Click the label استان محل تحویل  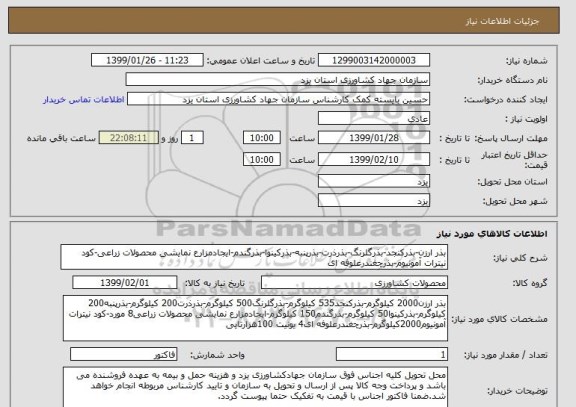pyautogui.click(x=512, y=182)
